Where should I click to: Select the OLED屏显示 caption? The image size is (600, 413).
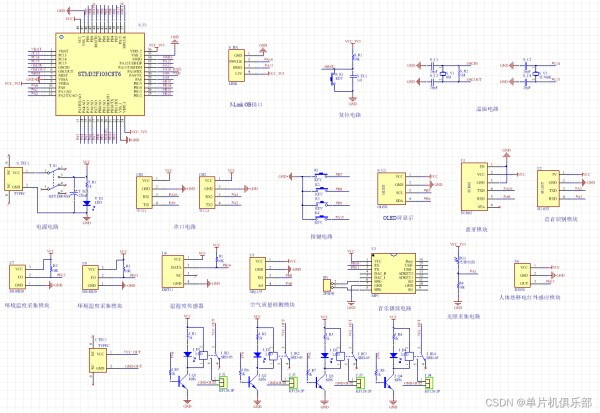point(398,217)
